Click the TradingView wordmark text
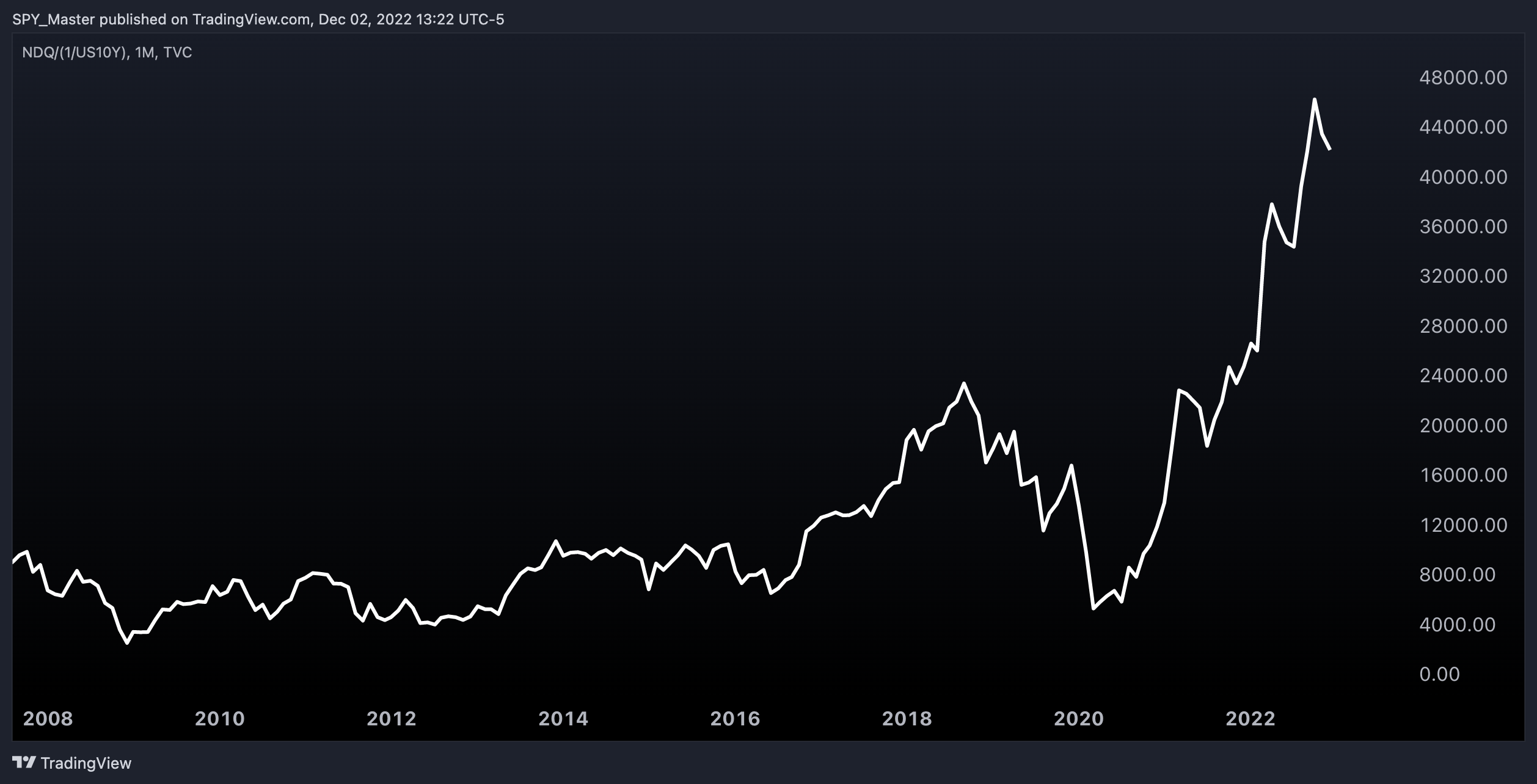1537x784 pixels. 86,763
